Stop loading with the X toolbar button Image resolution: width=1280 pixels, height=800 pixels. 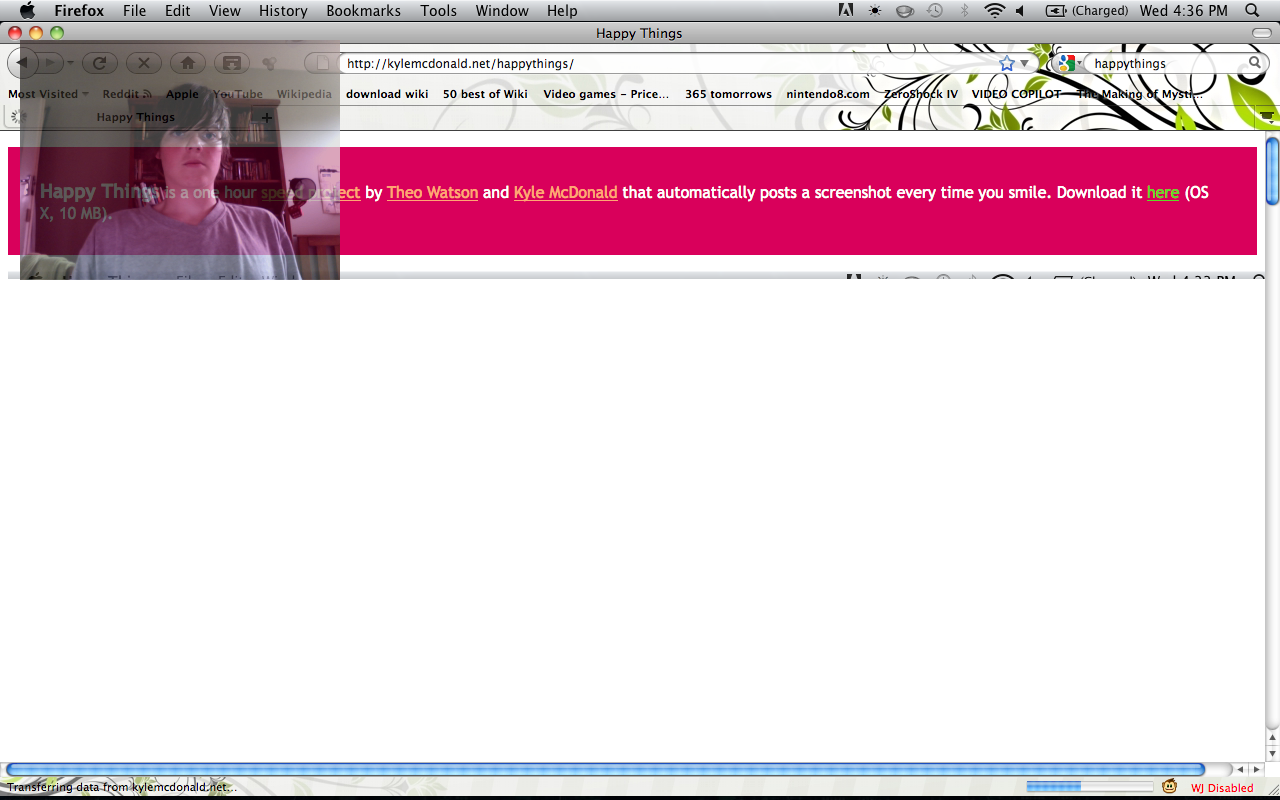[x=143, y=63]
